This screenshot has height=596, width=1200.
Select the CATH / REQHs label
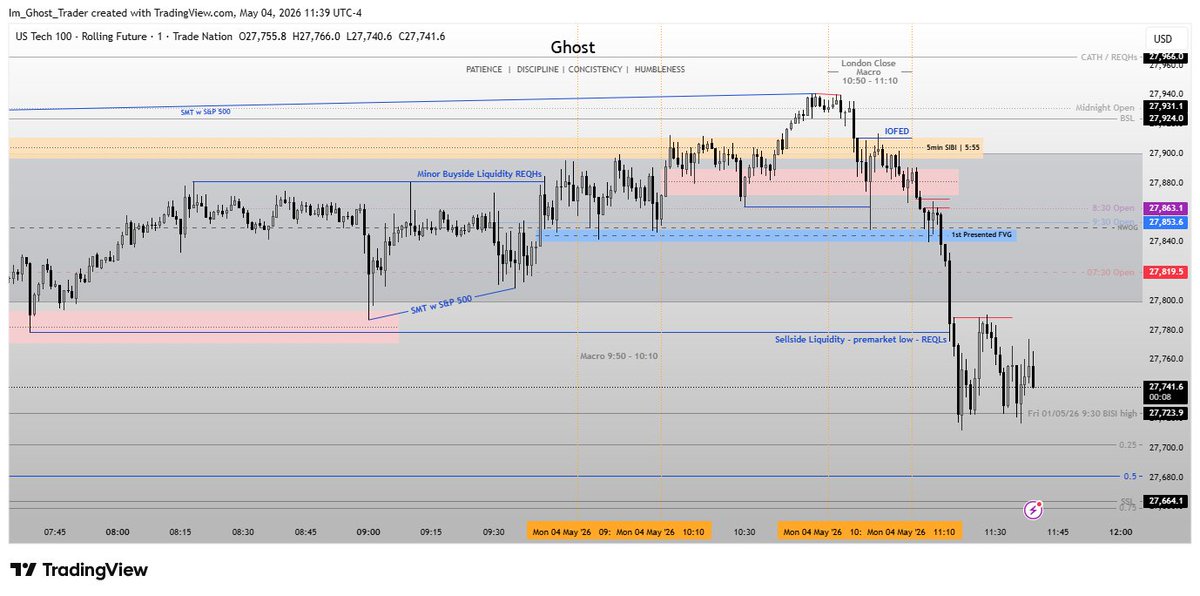[1110, 57]
